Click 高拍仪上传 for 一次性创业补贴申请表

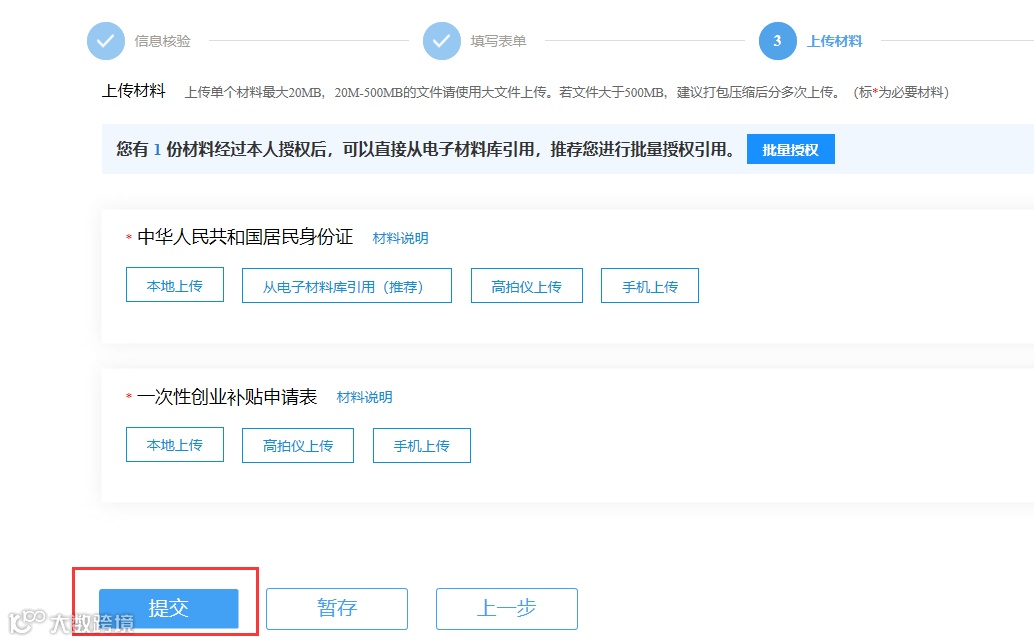pyautogui.click(x=298, y=446)
